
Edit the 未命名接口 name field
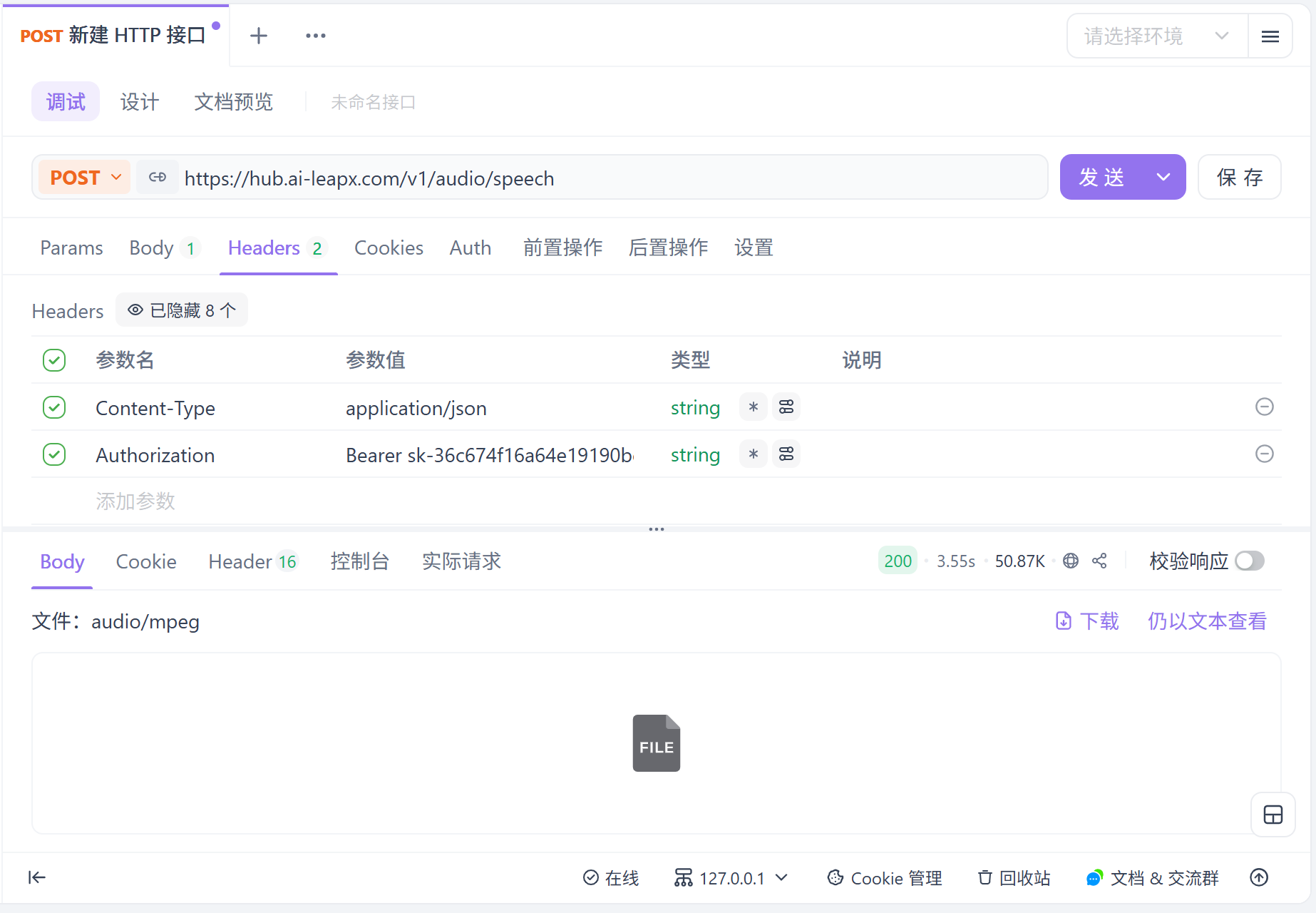point(373,102)
